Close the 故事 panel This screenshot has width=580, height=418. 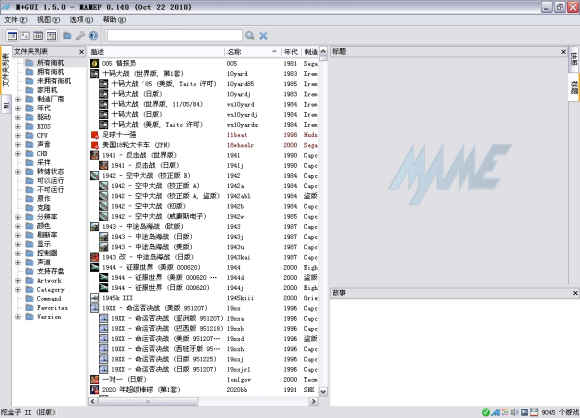pyautogui.click(x=575, y=293)
